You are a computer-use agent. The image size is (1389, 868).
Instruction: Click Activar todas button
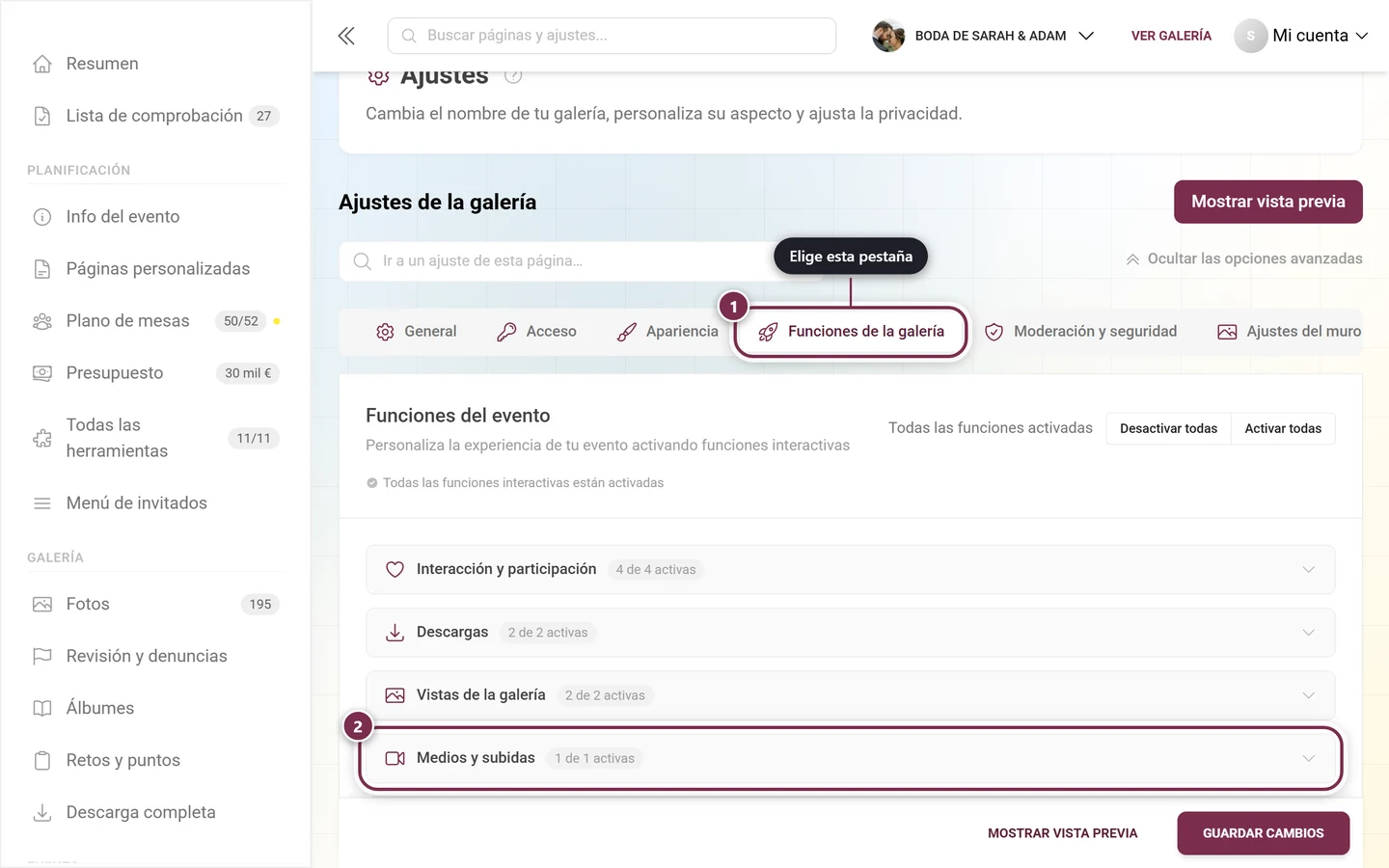pyautogui.click(x=1283, y=428)
